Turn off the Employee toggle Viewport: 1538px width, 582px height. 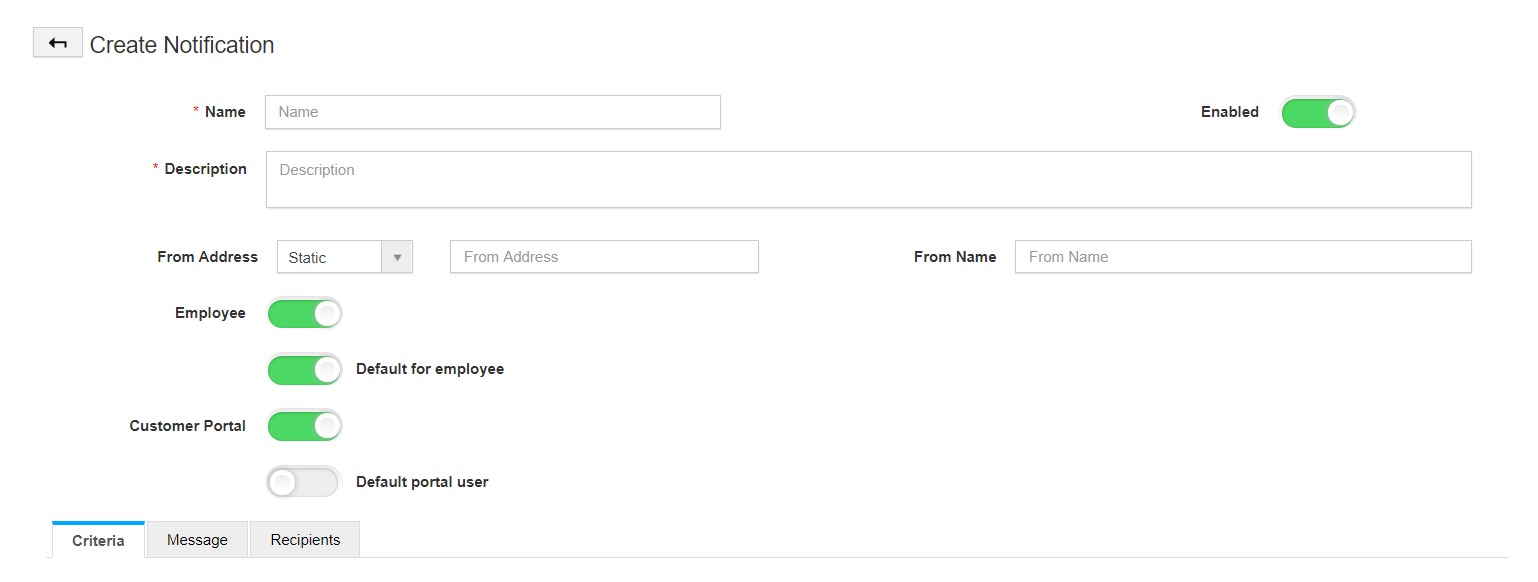305,314
